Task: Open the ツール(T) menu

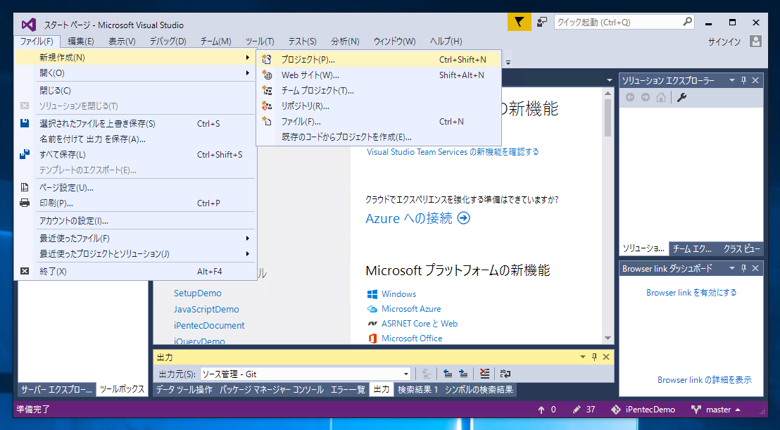Action: 260,41
